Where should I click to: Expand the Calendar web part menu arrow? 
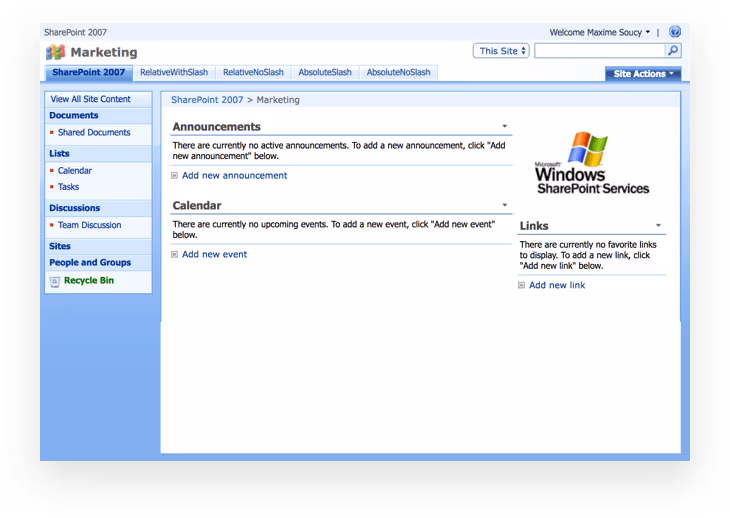pos(505,205)
